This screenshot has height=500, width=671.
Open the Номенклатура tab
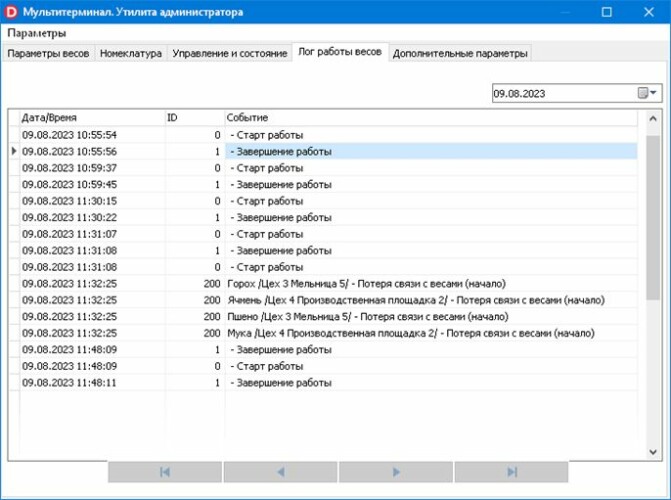130,53
